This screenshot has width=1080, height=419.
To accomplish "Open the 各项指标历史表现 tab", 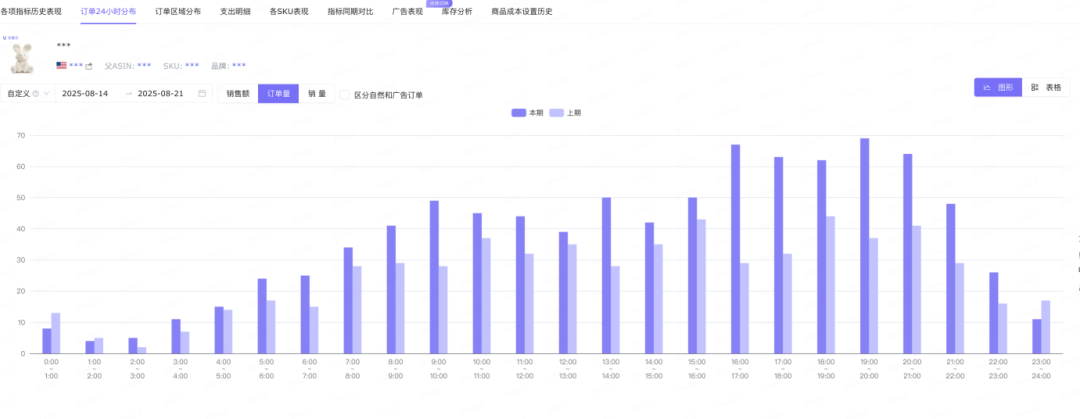I will [x=31, y=12].
